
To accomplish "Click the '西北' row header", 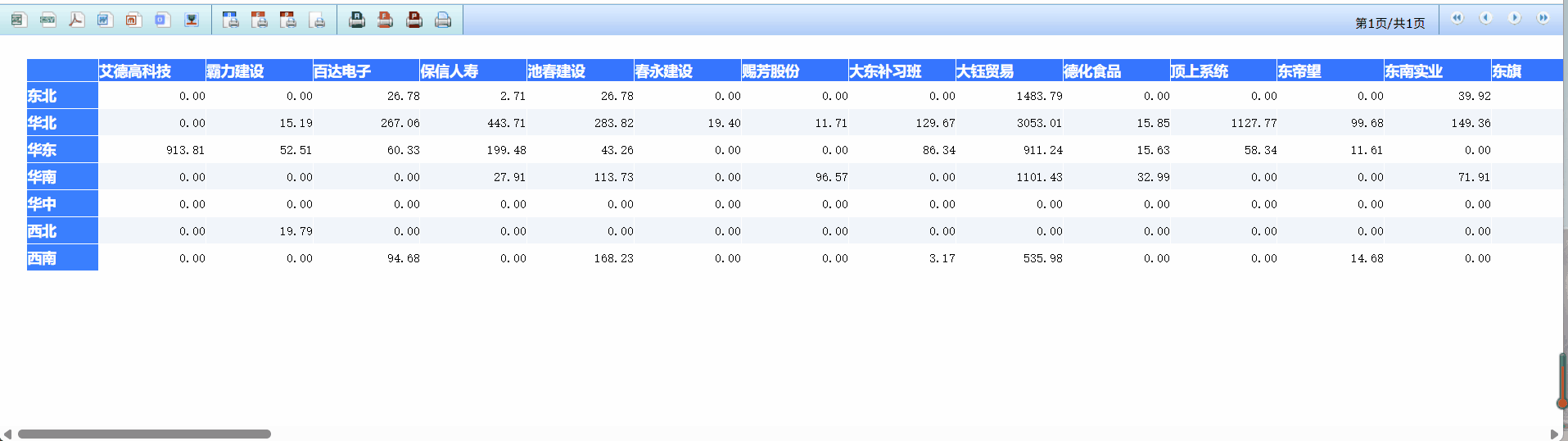I will tap(62, 231).
